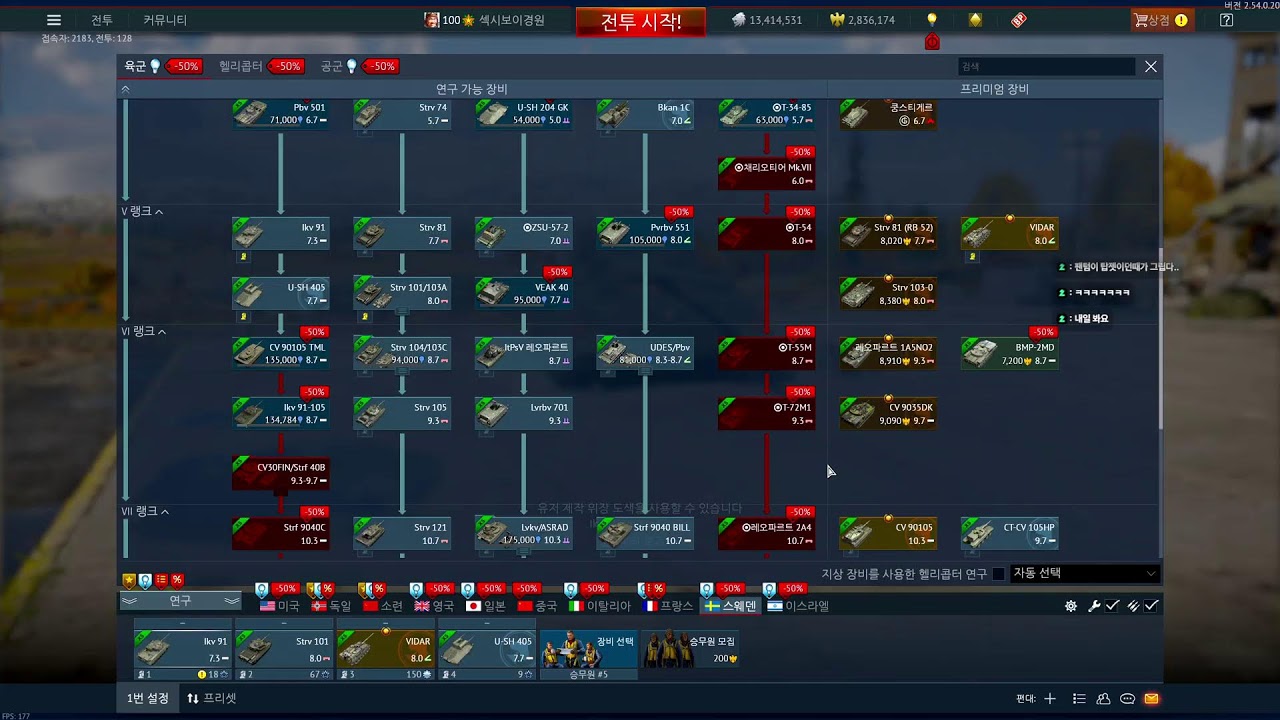Click the research tree vertical scrollbar
The height and width of the screenshot is (720, 1280).
click(1161, 340)
